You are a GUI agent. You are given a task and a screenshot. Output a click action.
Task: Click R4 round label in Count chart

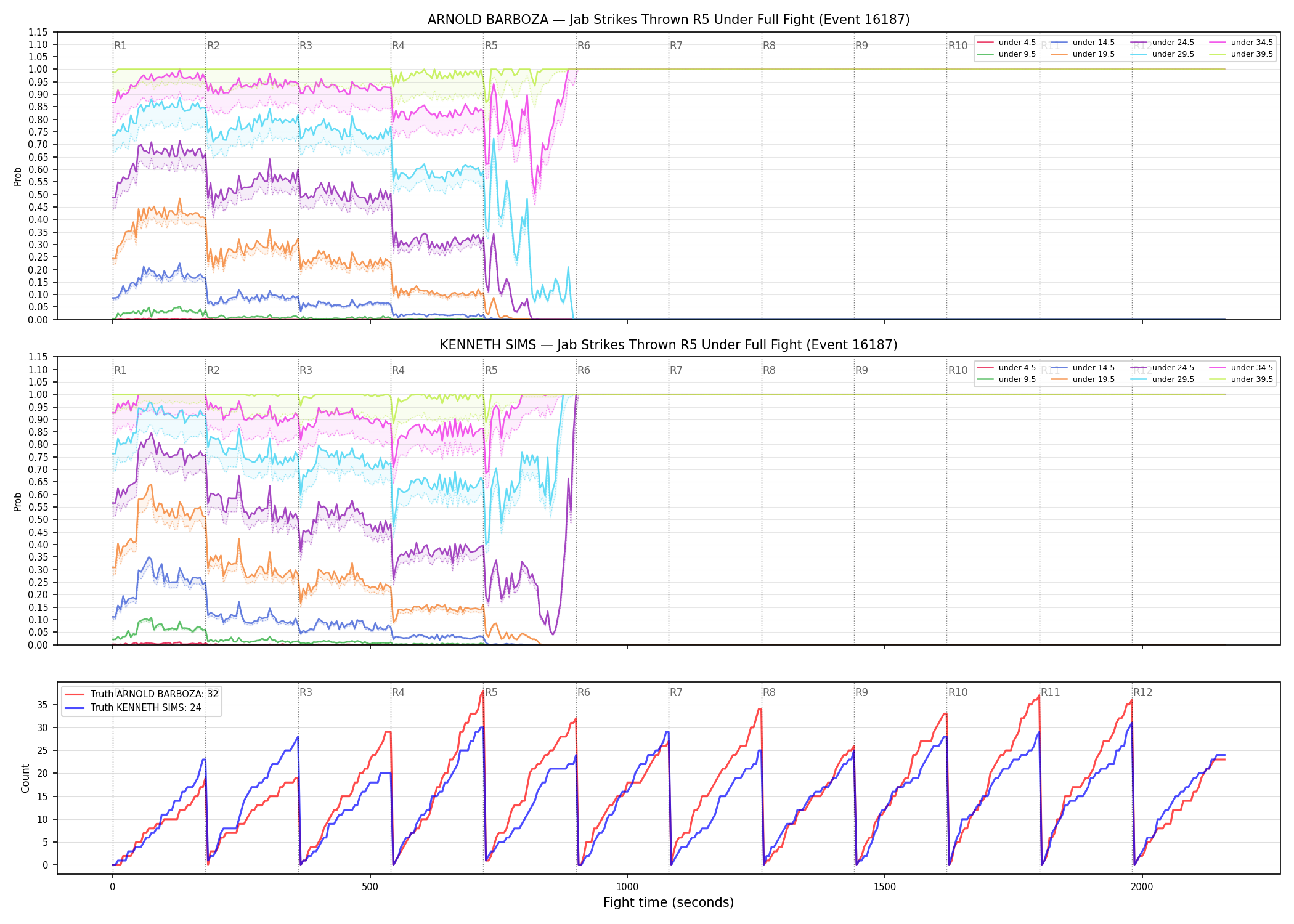[x=398, y=692]
